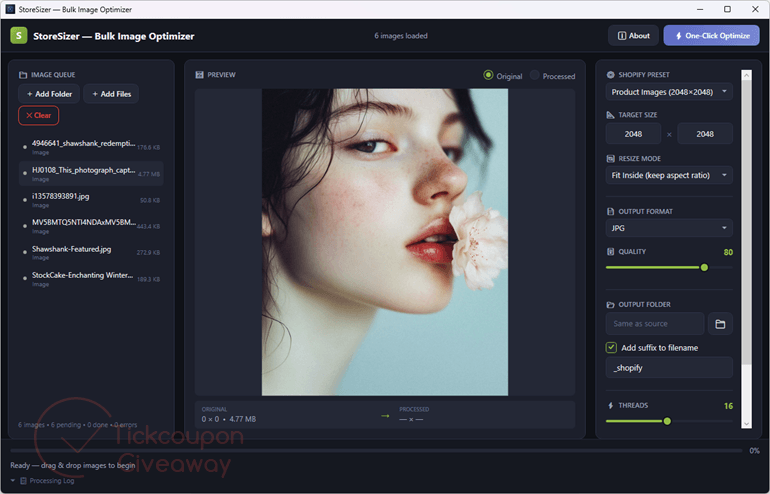
Task: Browse for output folder with folder icon
Action: tap(720, 324)
